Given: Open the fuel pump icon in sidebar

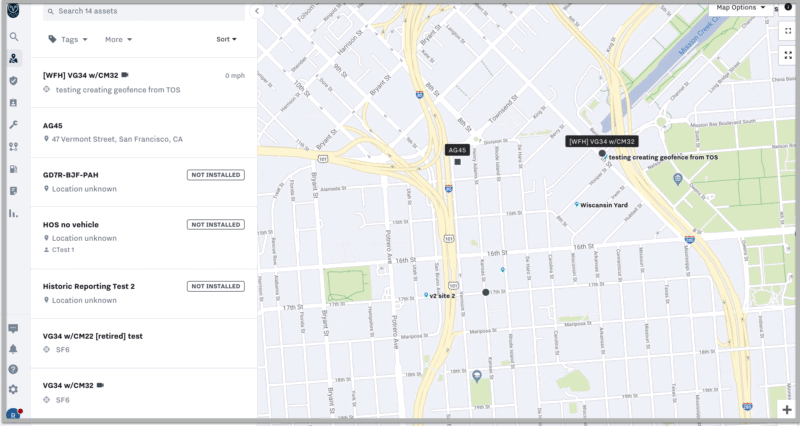Looking at the screenshot, I should click(14, 168).
